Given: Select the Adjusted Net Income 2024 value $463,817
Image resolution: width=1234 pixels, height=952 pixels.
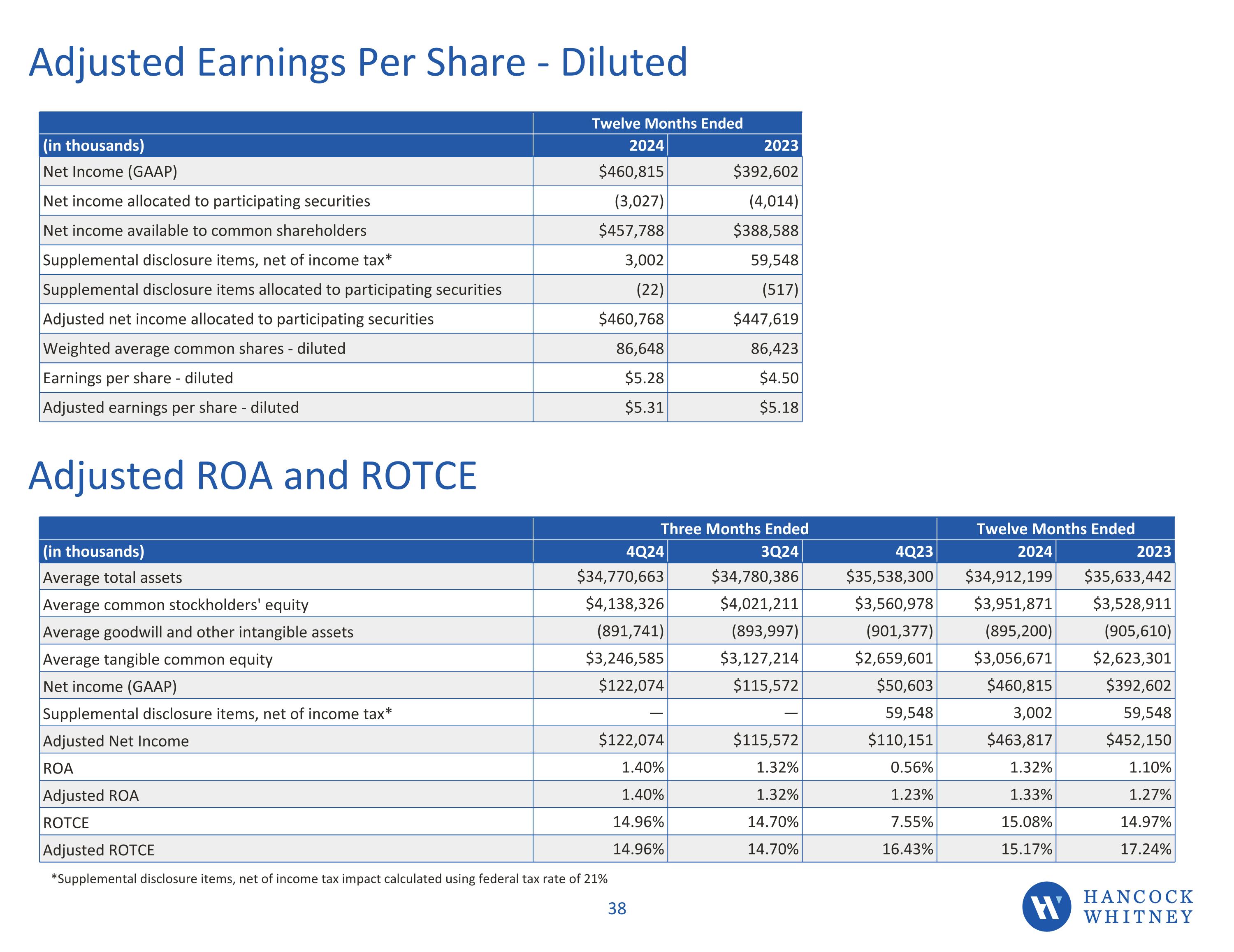Looking at the screenshot, I should point(1019,740).
